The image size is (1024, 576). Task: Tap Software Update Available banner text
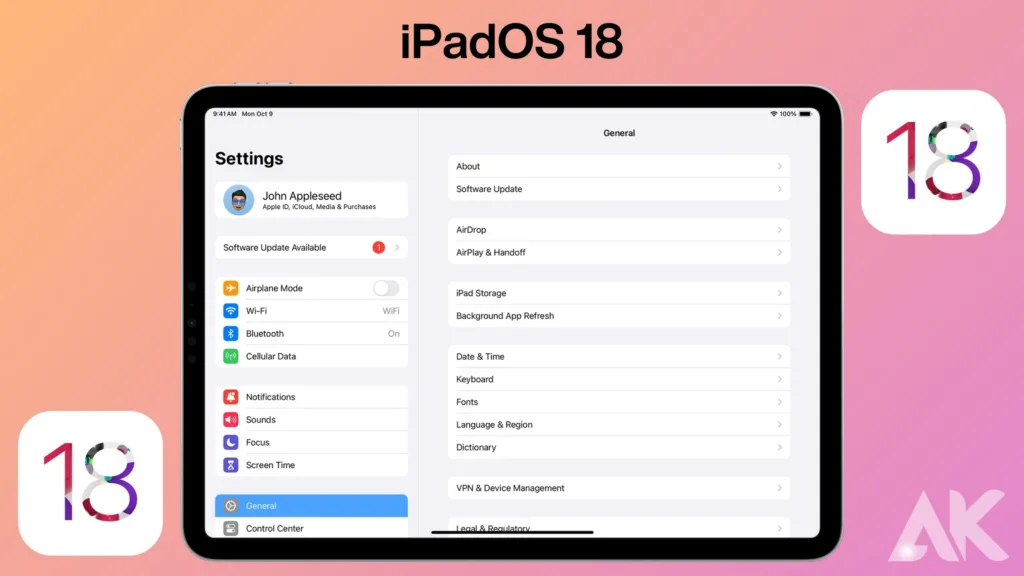pyautogui.click(x=274, y=248)
